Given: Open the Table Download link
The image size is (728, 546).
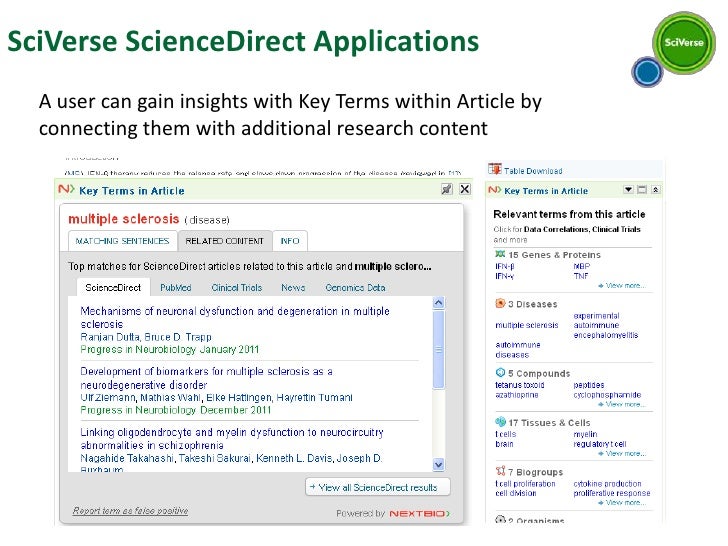Looking at the screenshot, I should 533,171.
